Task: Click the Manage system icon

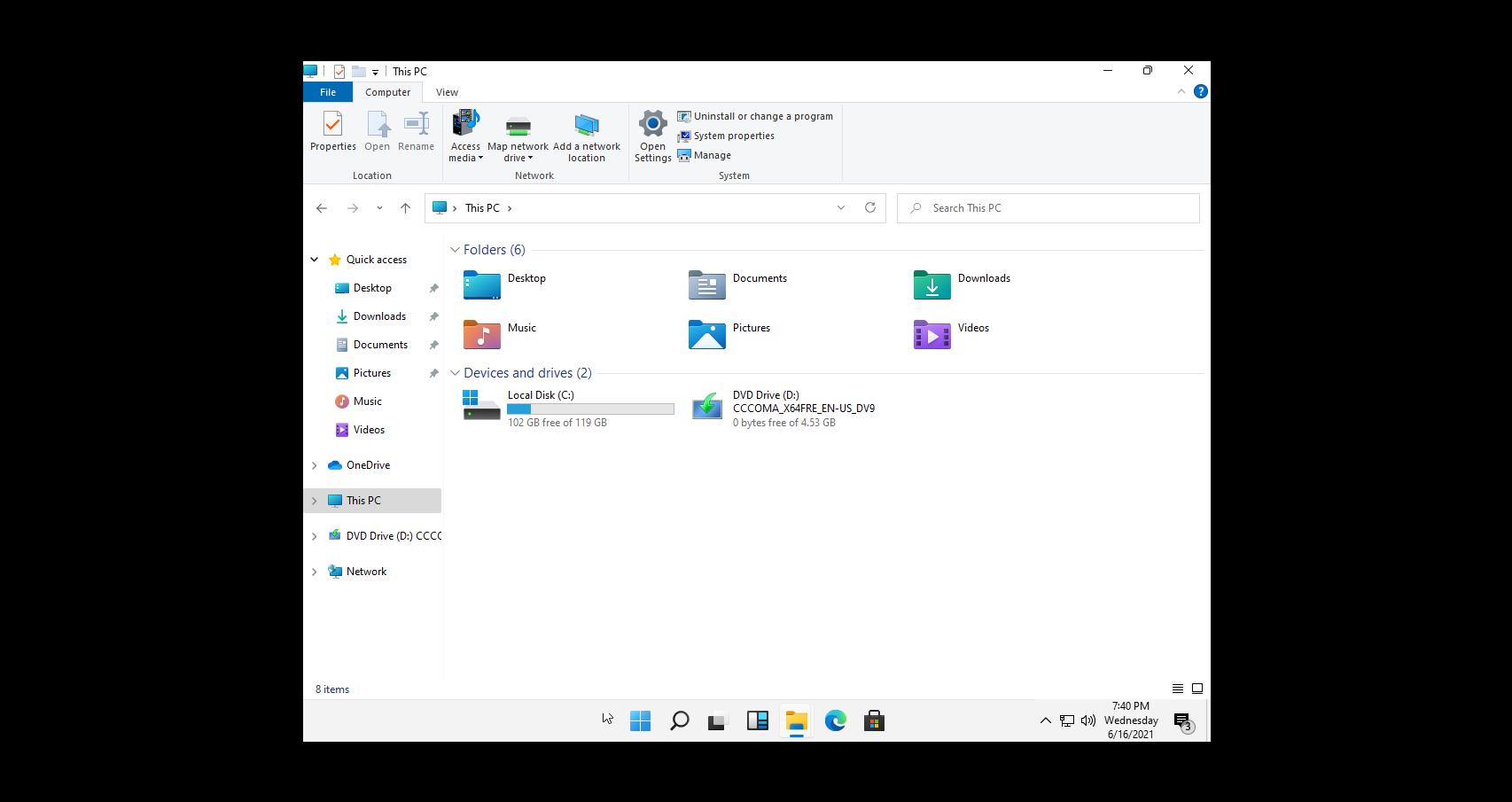Action: [685, 155]
